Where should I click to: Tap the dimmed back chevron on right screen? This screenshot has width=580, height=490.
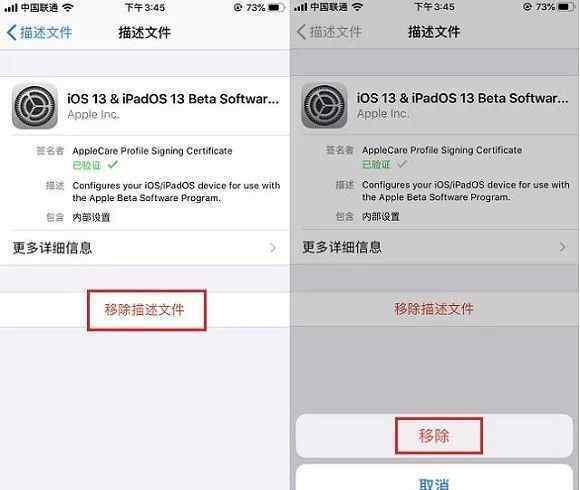301,32
